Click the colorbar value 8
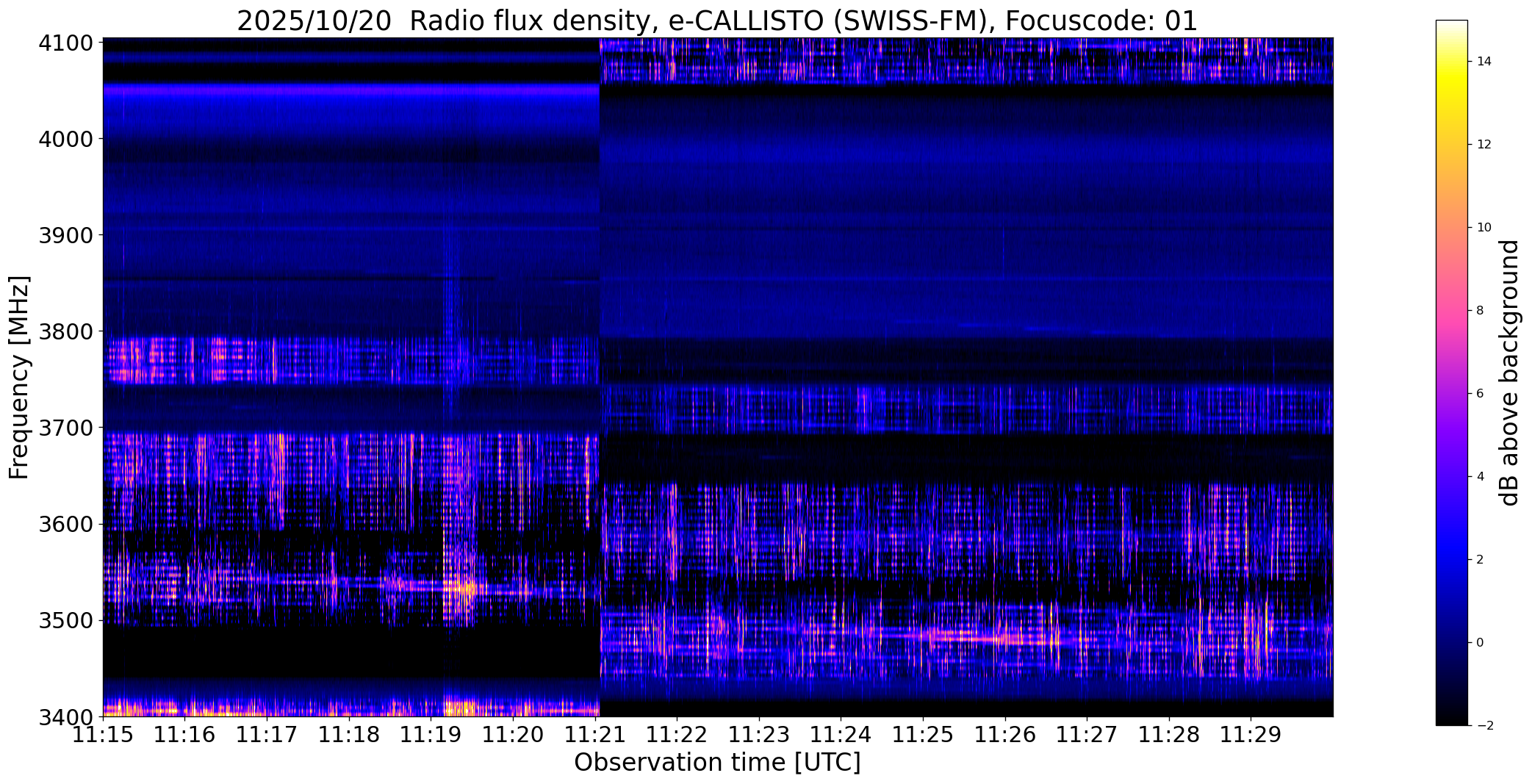Screen dimensions: 1532x784 (x=1480, y=311)
